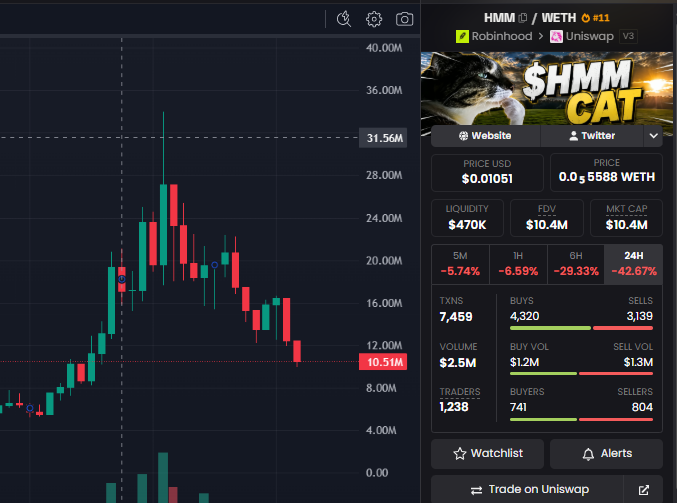Click the Uniswap DEX logo icon
The image size is (677, 503).
coord(556,36)
